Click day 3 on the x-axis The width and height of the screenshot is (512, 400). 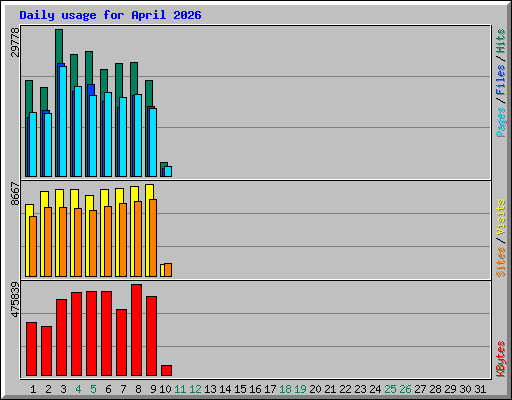[x=63, y=389]
